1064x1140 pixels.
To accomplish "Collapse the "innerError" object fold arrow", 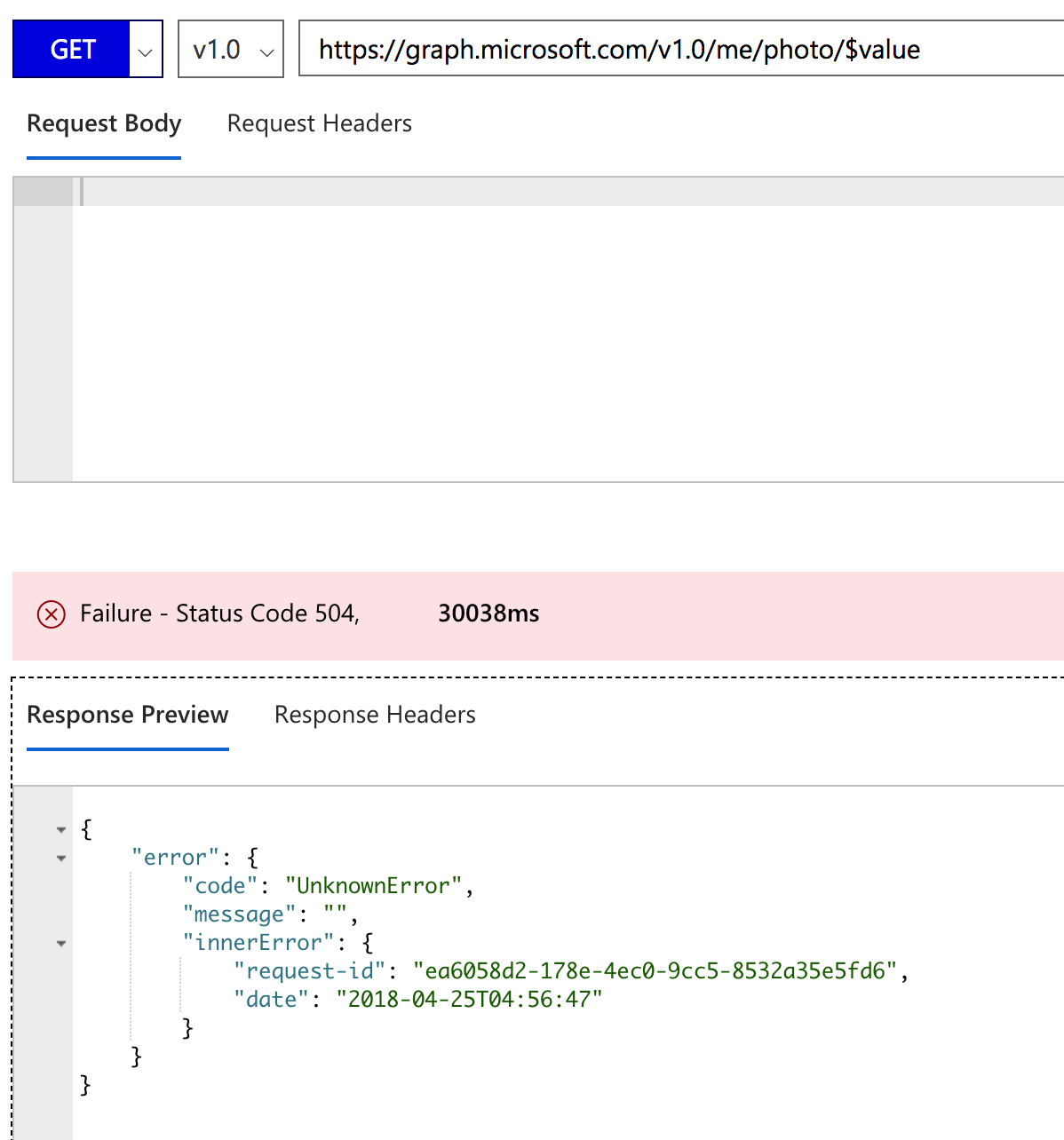I will (x=61, y=944).
